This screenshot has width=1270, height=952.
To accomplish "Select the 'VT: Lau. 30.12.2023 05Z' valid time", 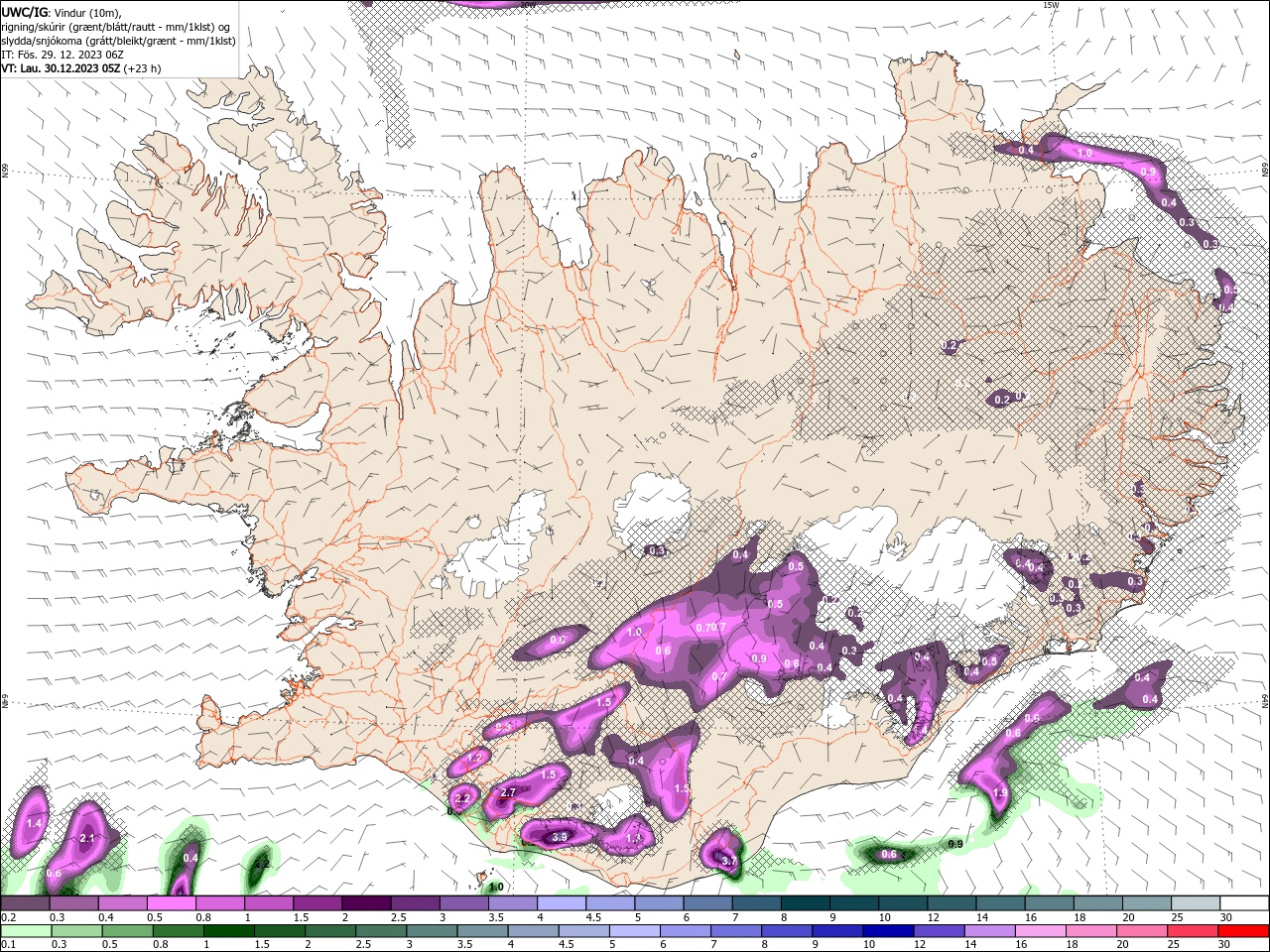I will [61, 68].
